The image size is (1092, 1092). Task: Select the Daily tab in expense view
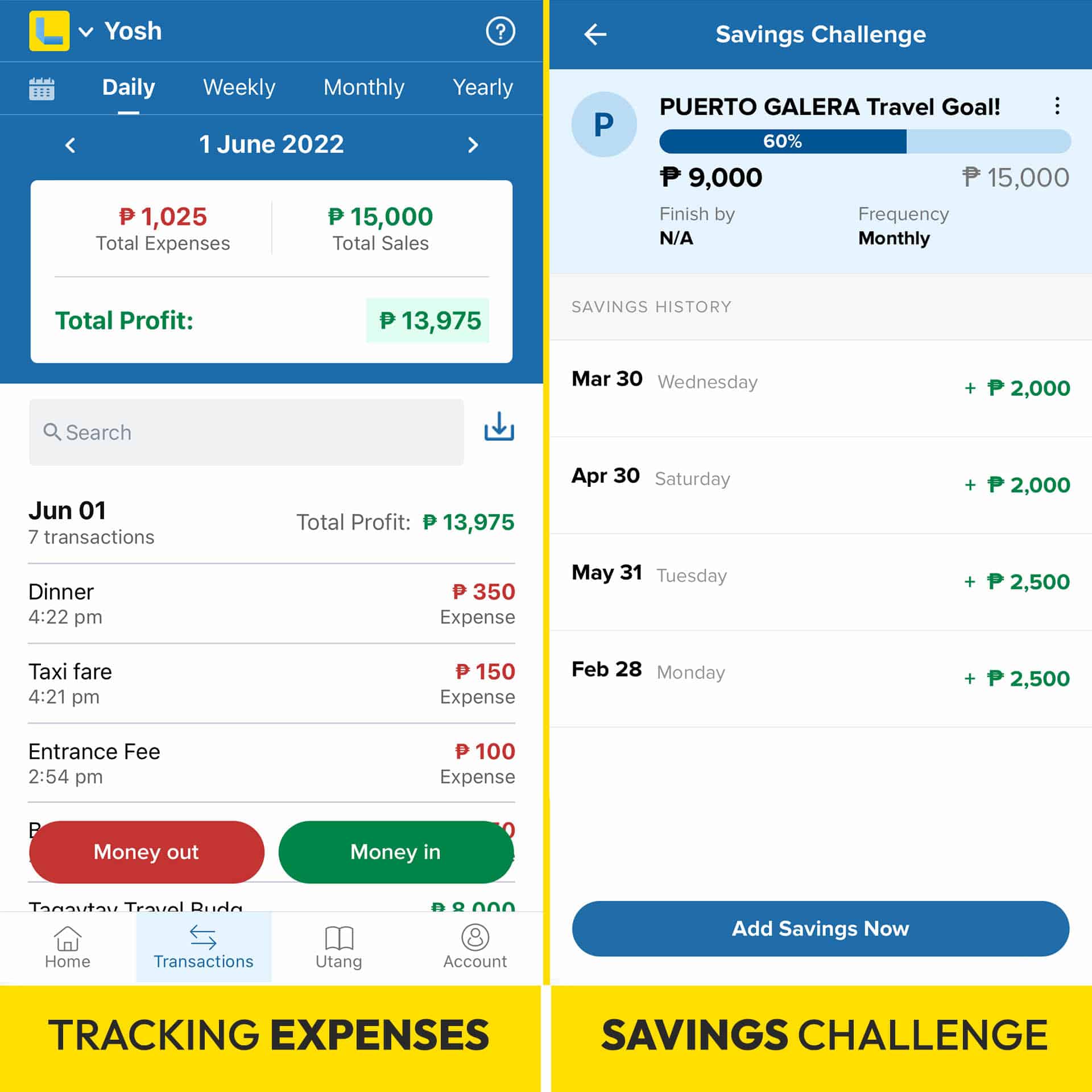tap(128, 87)
